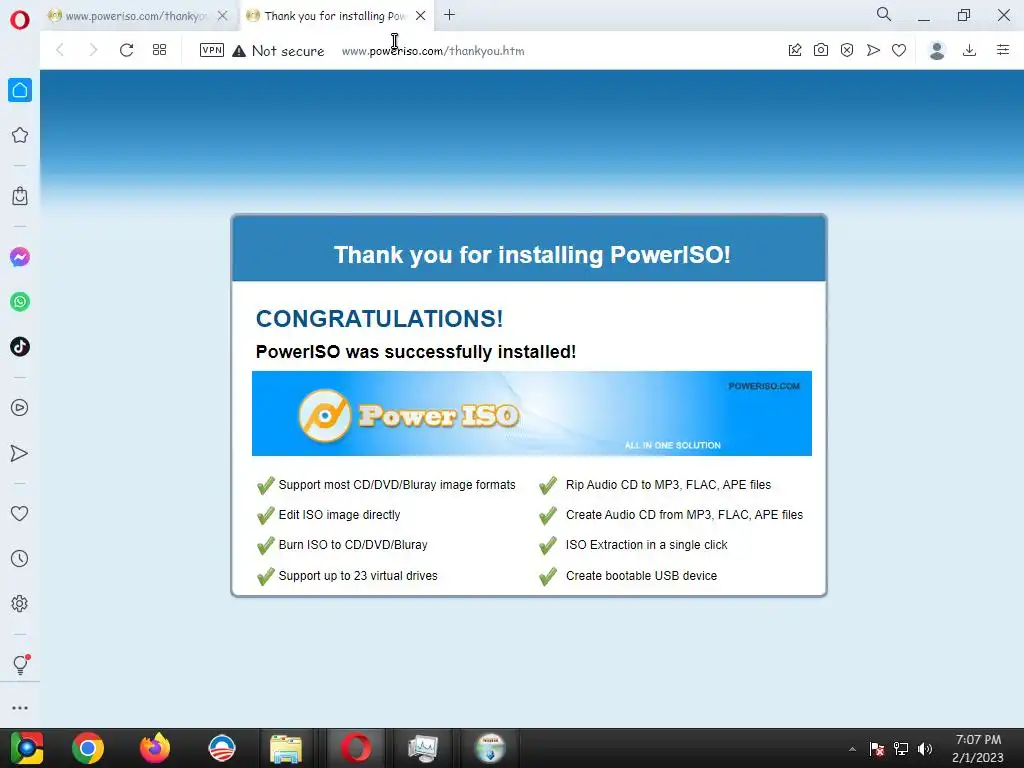Open the downloads icon
This screenshot has width=1024, height=768.
click(x=970, y=50)
